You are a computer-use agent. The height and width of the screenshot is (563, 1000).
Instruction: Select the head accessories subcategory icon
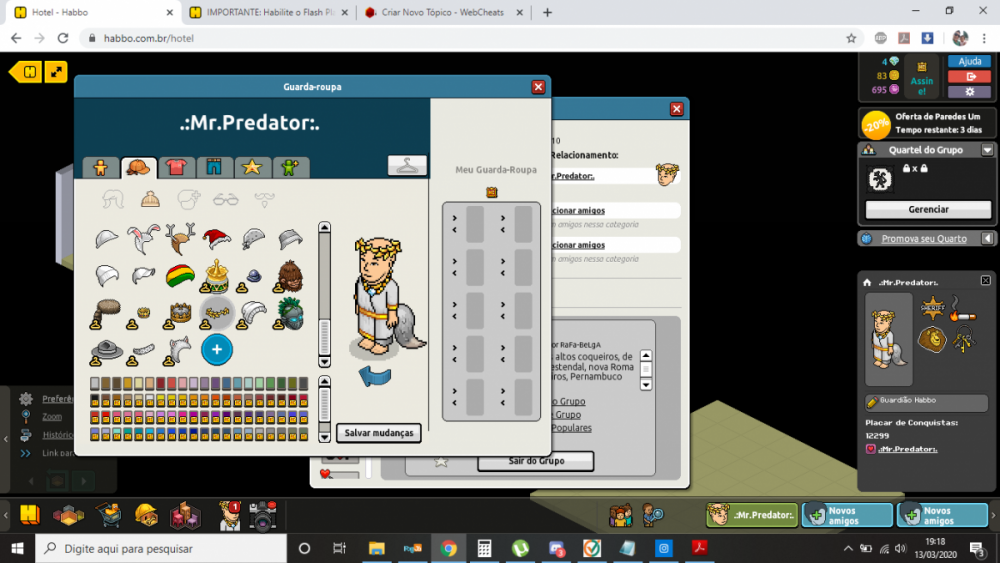[188, 200]
